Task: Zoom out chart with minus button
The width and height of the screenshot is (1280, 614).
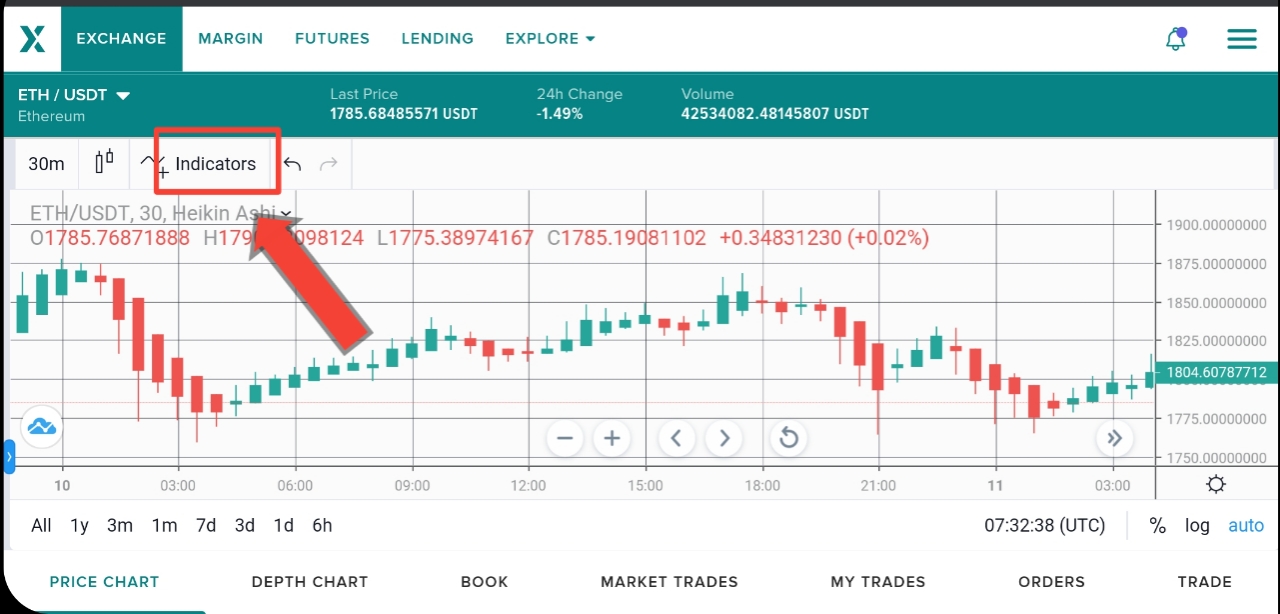Action: tap(565, 438)
